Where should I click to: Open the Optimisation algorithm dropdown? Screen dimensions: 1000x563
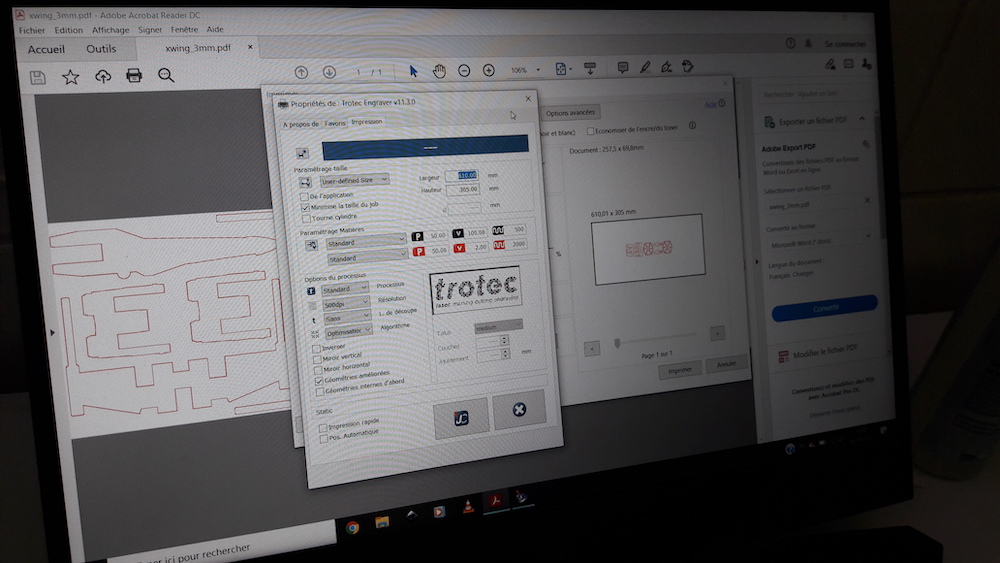[x=348, y=332]
